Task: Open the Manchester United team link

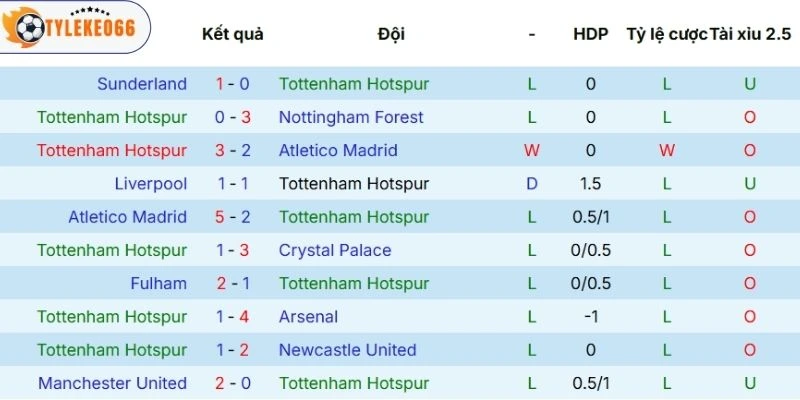Action: [112, 383]
